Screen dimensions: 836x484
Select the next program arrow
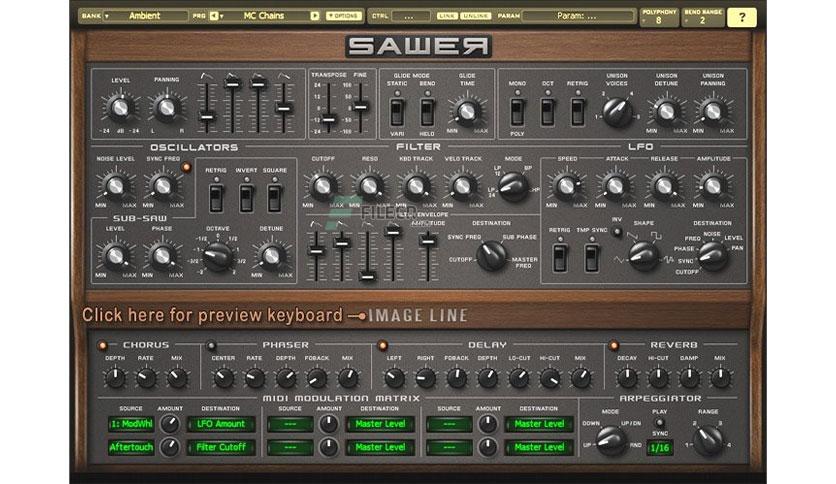315,16
